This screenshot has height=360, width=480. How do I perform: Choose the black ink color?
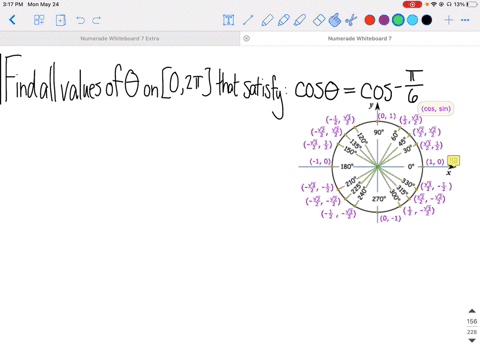427,20
